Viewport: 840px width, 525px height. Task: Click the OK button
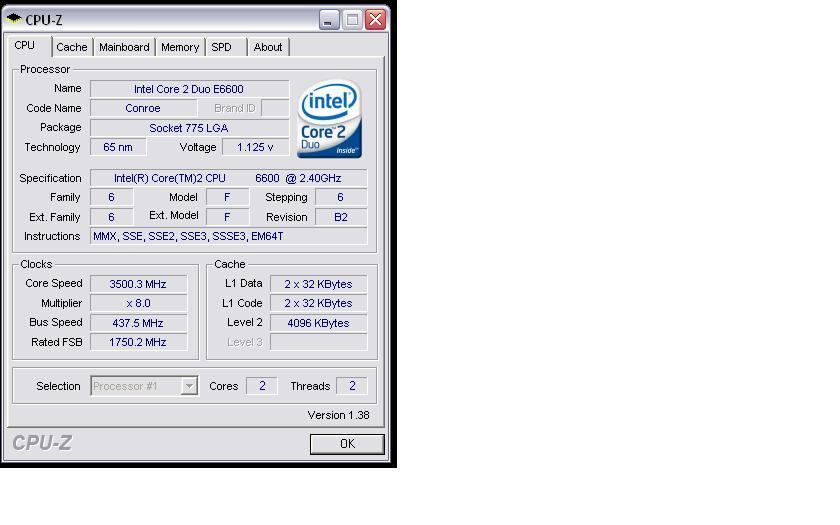tap(347, 444)
